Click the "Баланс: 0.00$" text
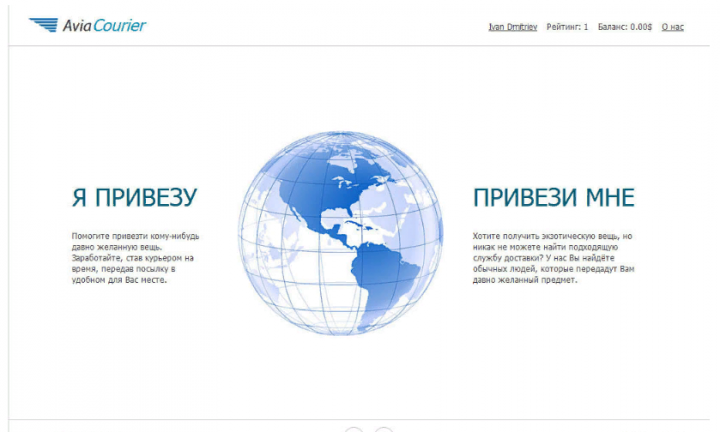The width and height of the screenshot is (720, 432). pos(624,27)
